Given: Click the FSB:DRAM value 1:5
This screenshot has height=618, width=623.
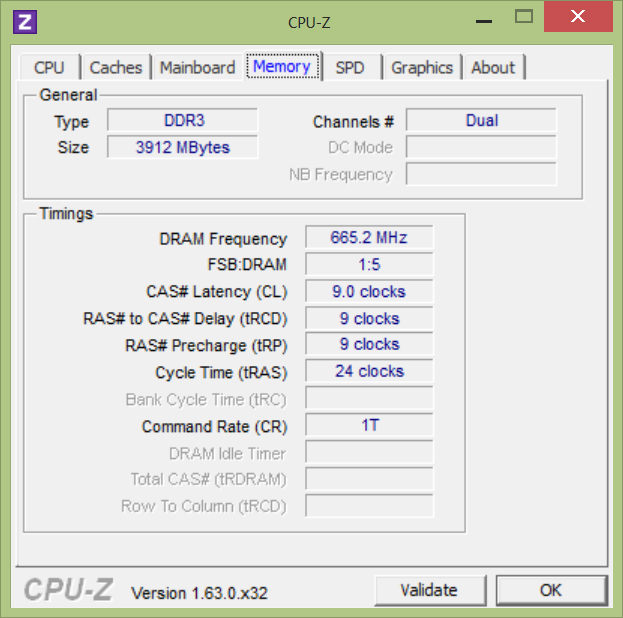Looking at the screenshot, I should click(369, 264).
